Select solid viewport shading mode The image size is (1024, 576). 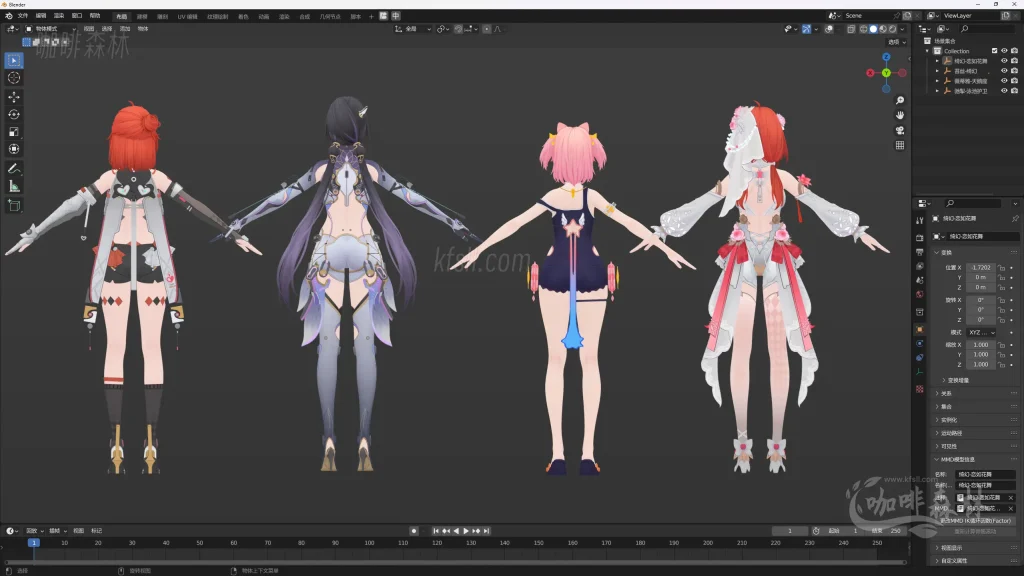click(x=873, y=29)
